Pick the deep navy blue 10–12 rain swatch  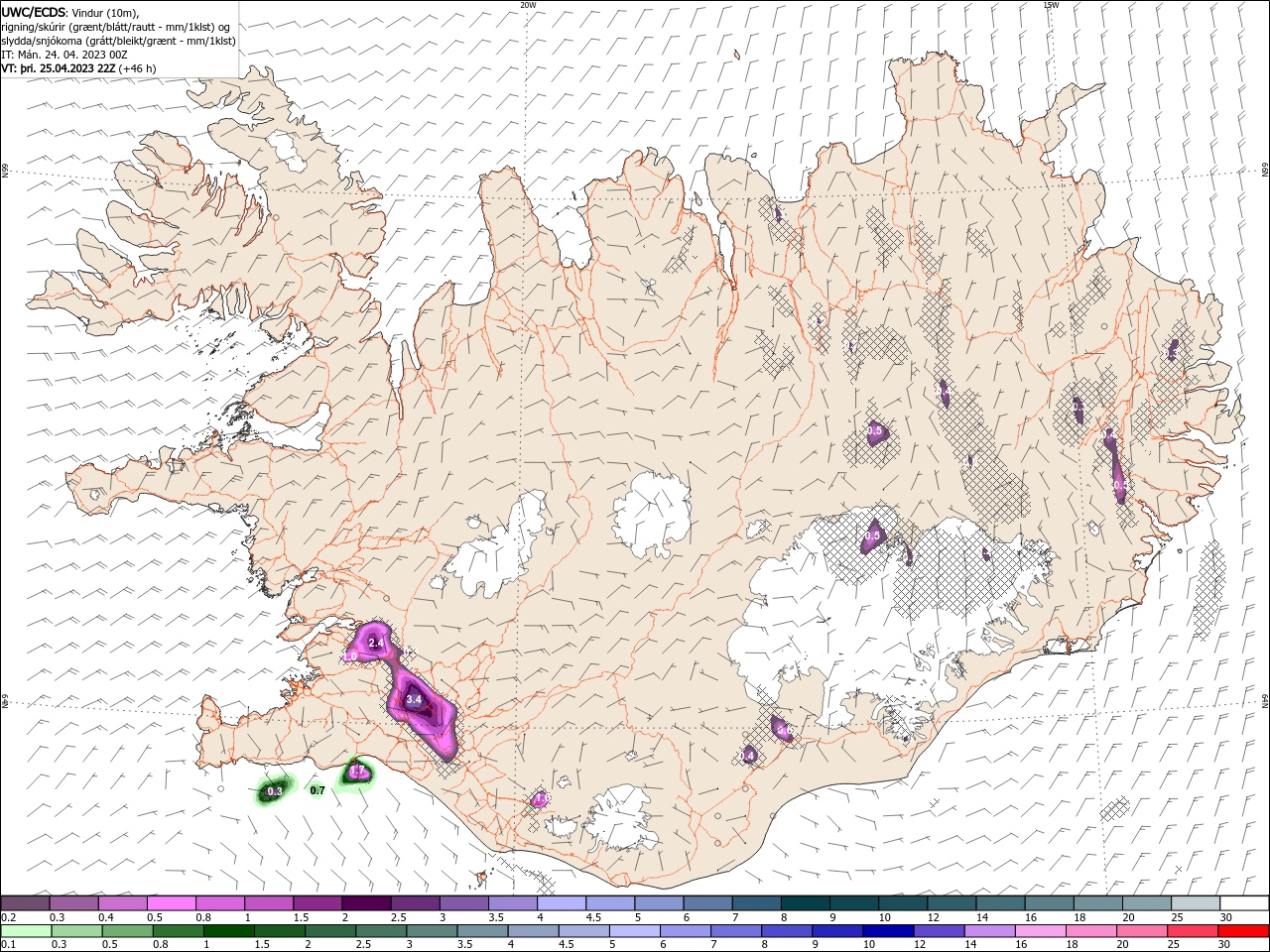[889, 930]
